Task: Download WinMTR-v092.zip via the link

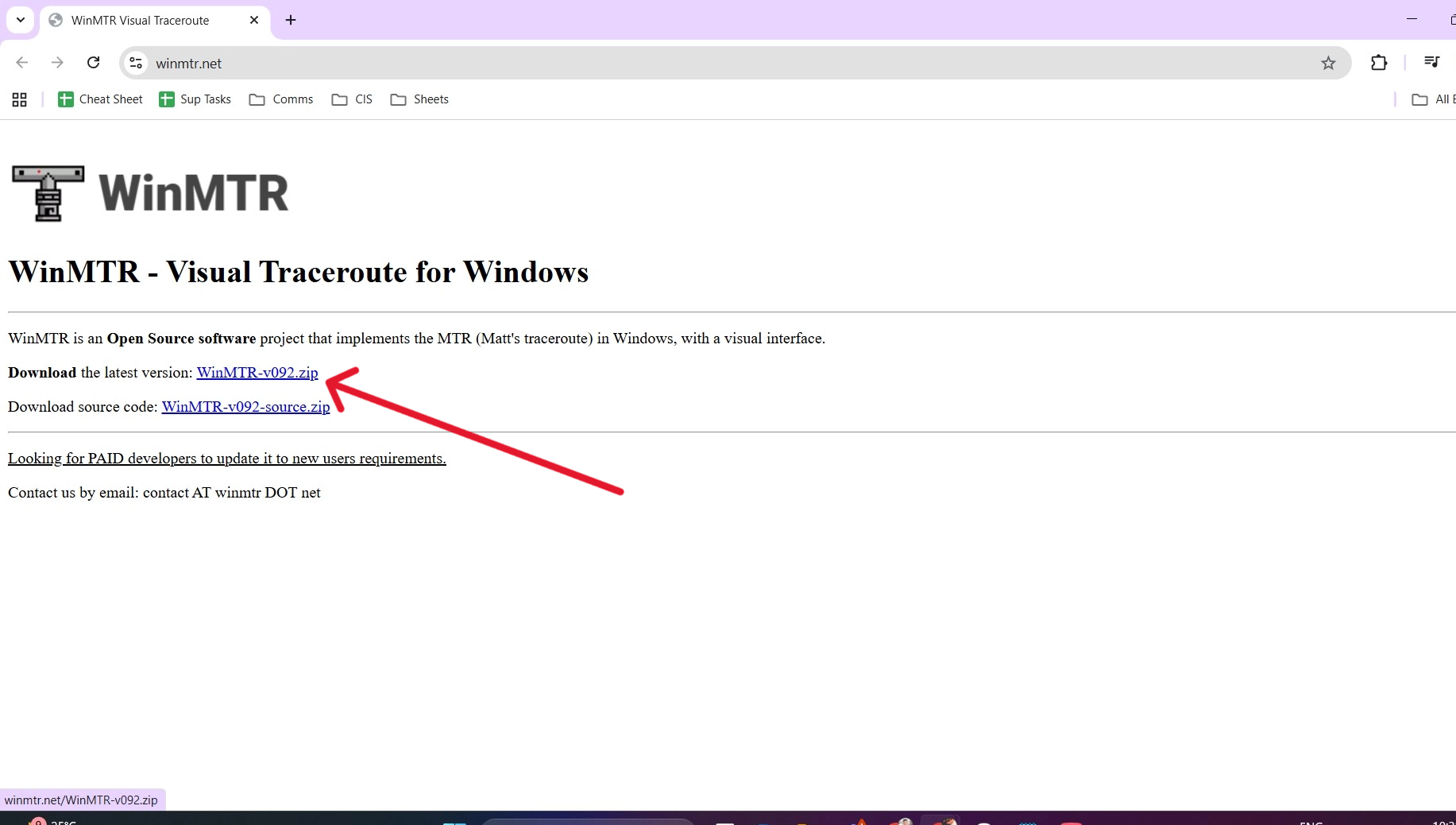Action: click(257, 373)
